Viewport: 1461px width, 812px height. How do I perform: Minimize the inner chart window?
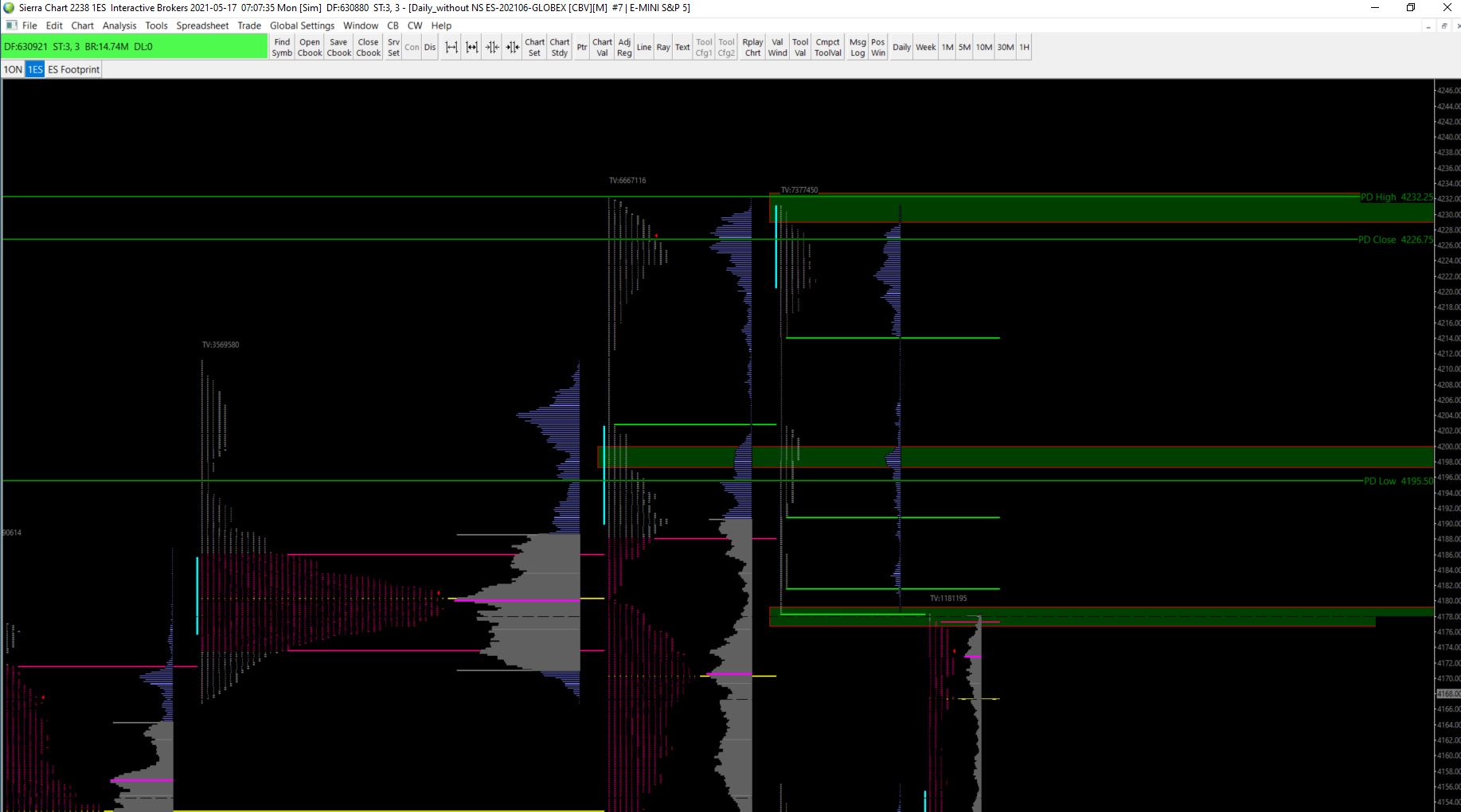click(x=1428, y=25)
